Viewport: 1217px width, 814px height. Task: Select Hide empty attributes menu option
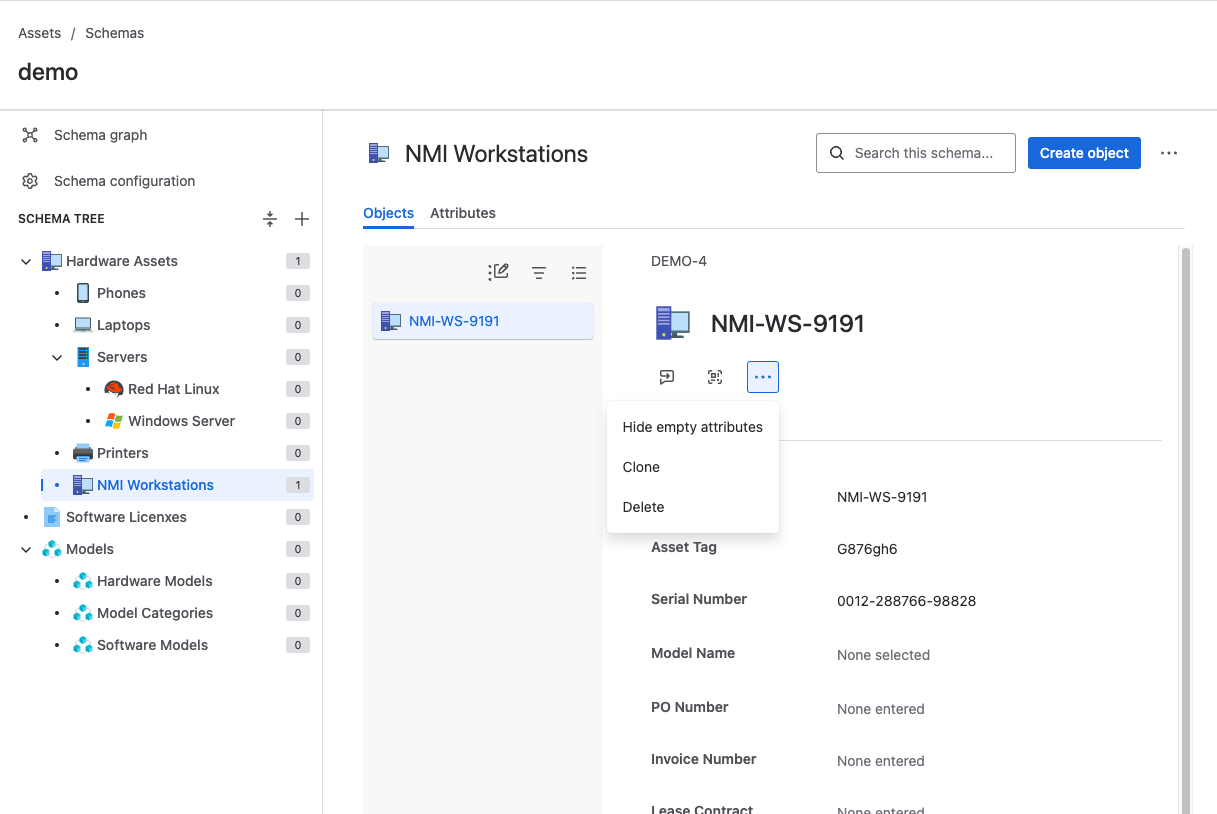[693, 427]
